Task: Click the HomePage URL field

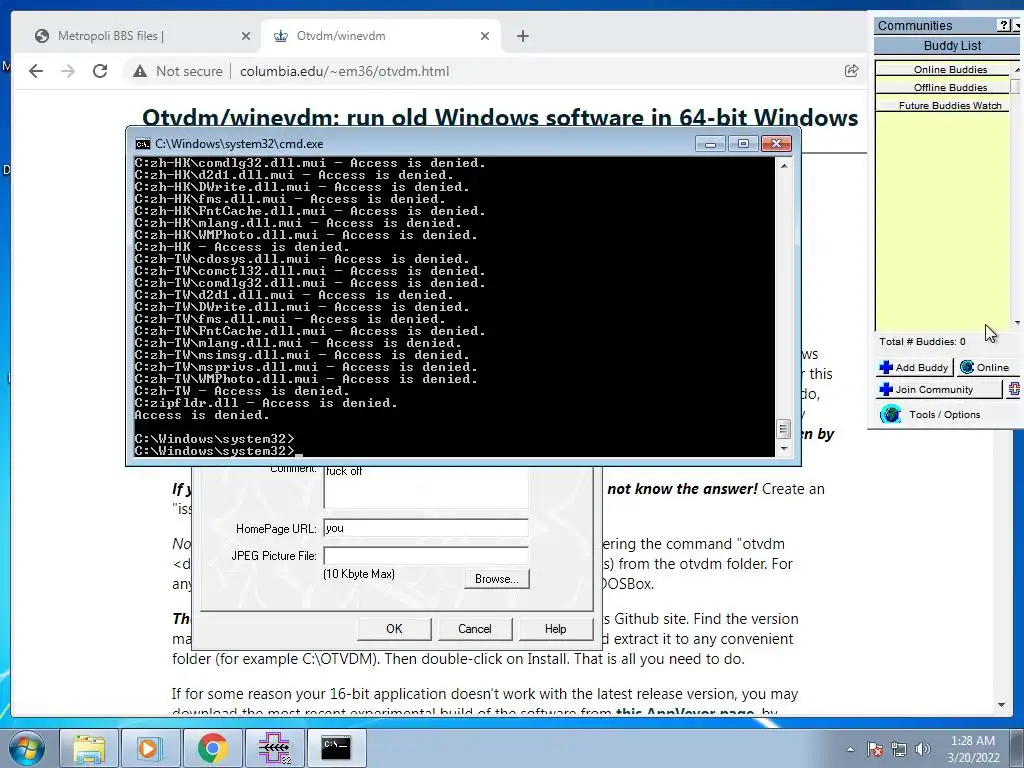Action: [x=426, y=528]
